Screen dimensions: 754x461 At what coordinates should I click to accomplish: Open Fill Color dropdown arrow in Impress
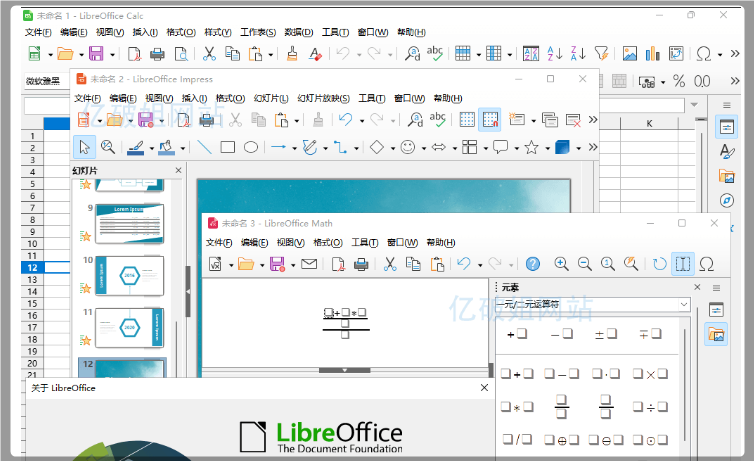coord(183,148)
